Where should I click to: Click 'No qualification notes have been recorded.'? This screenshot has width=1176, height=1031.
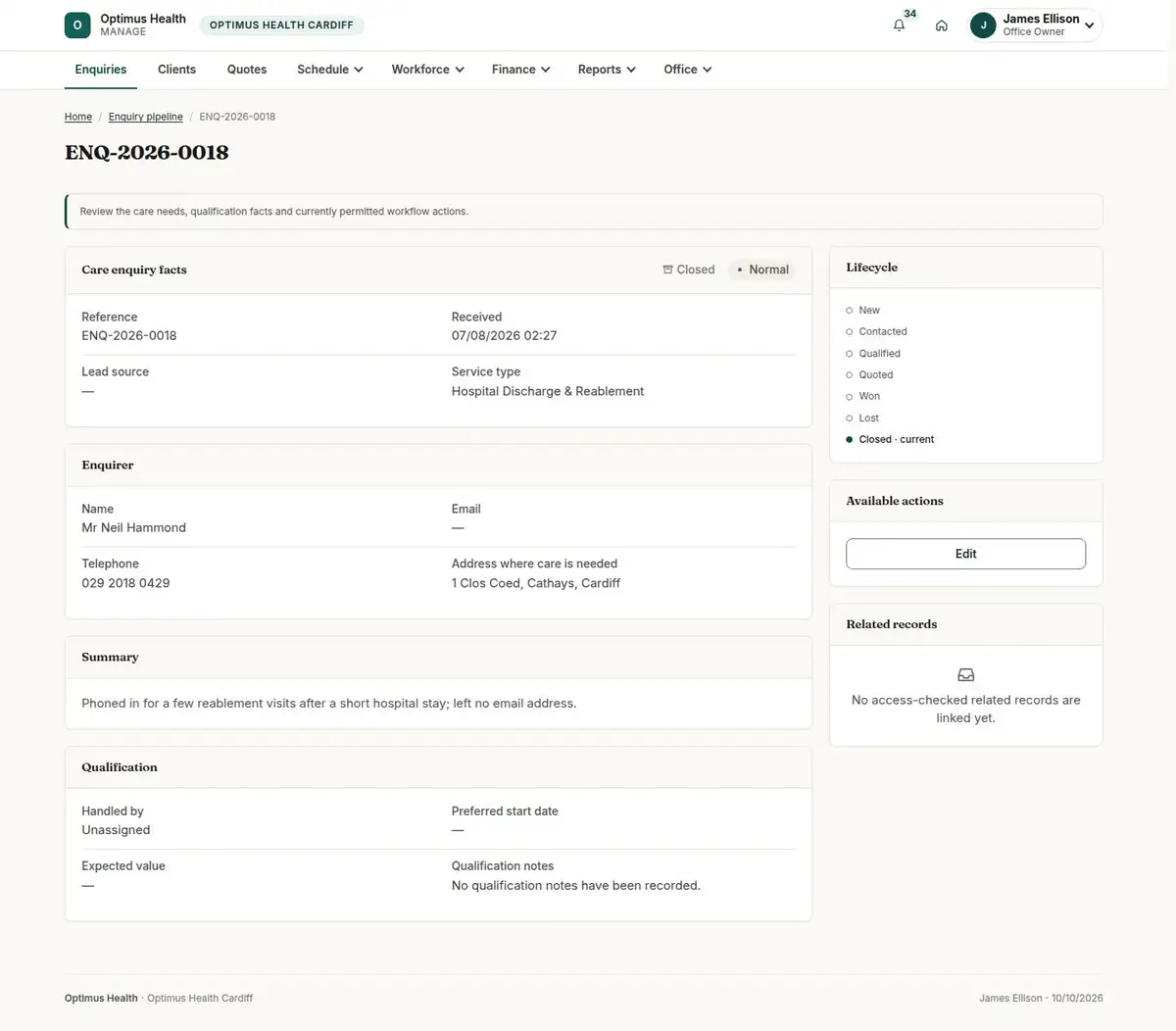tap(576, 886)
